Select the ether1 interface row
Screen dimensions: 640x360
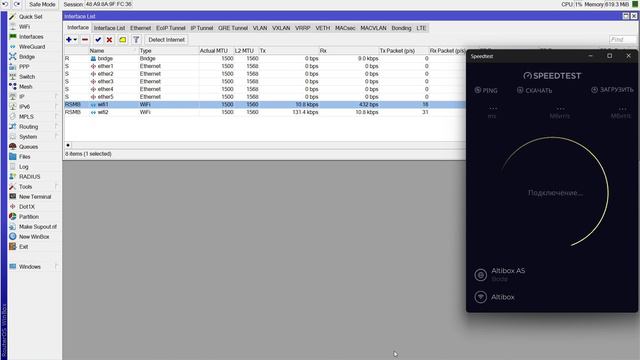264,66
